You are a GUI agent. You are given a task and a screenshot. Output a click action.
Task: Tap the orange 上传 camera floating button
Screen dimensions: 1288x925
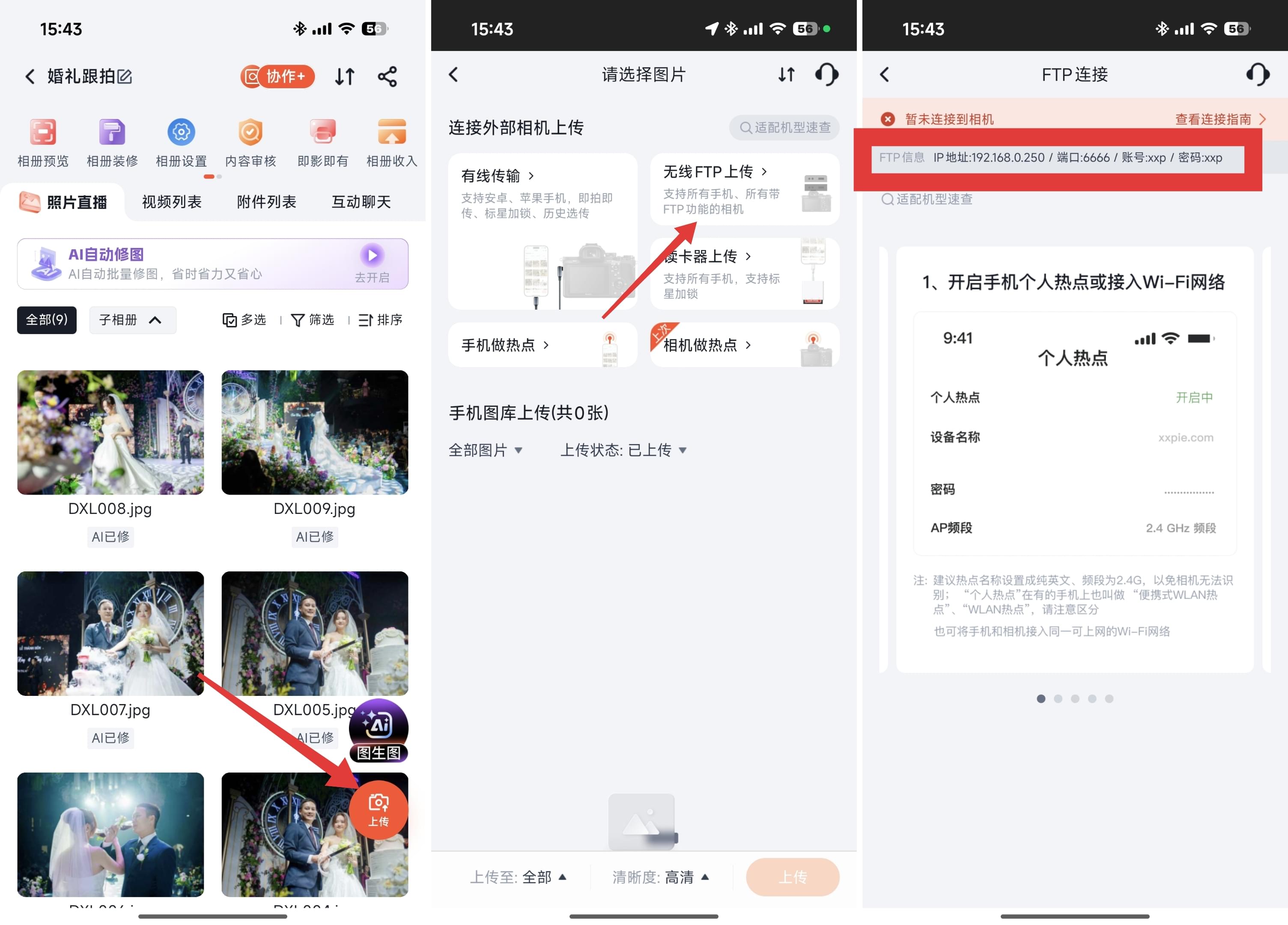(x=378, y=810)
